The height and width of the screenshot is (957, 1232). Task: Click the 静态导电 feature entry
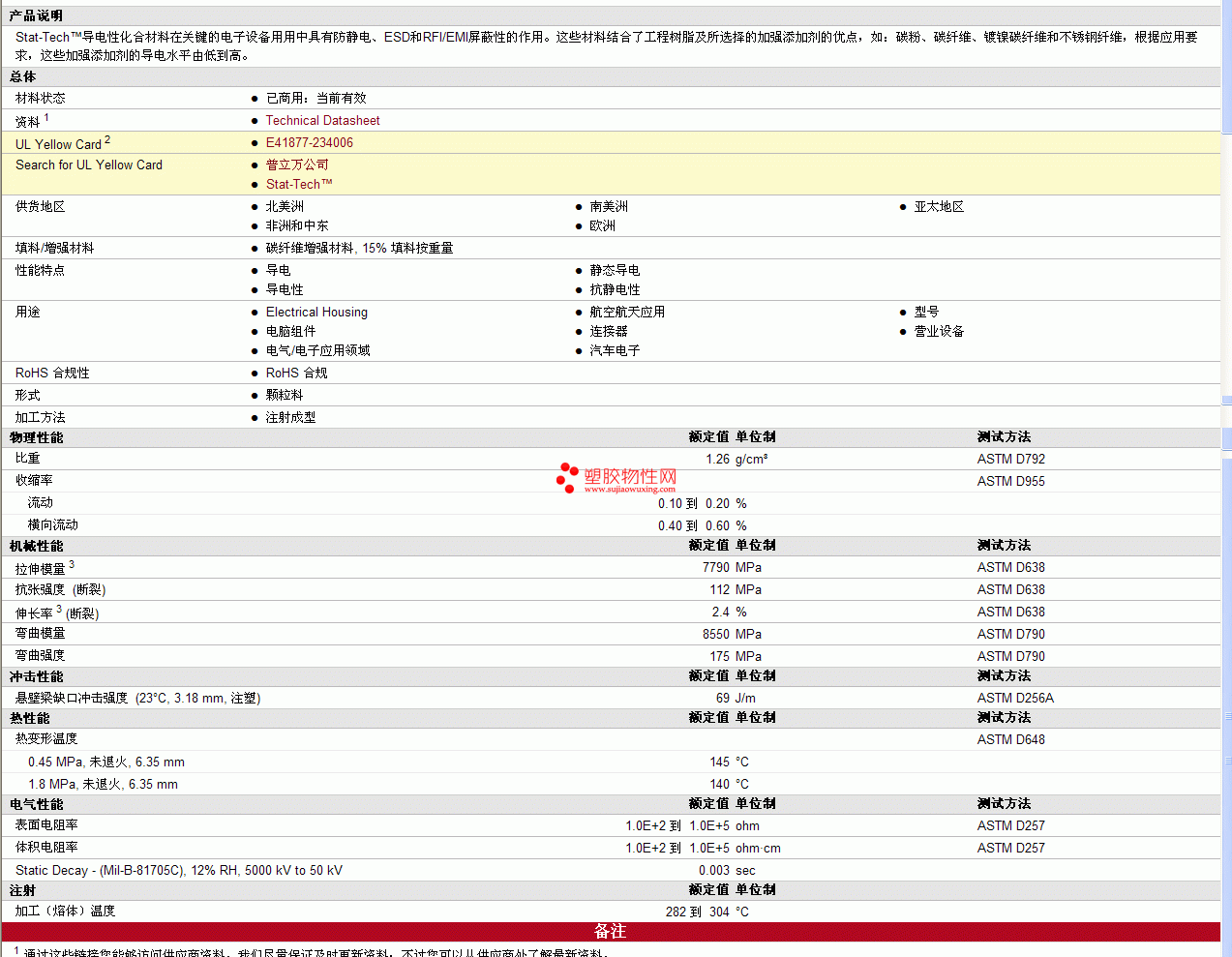(615, 270)
